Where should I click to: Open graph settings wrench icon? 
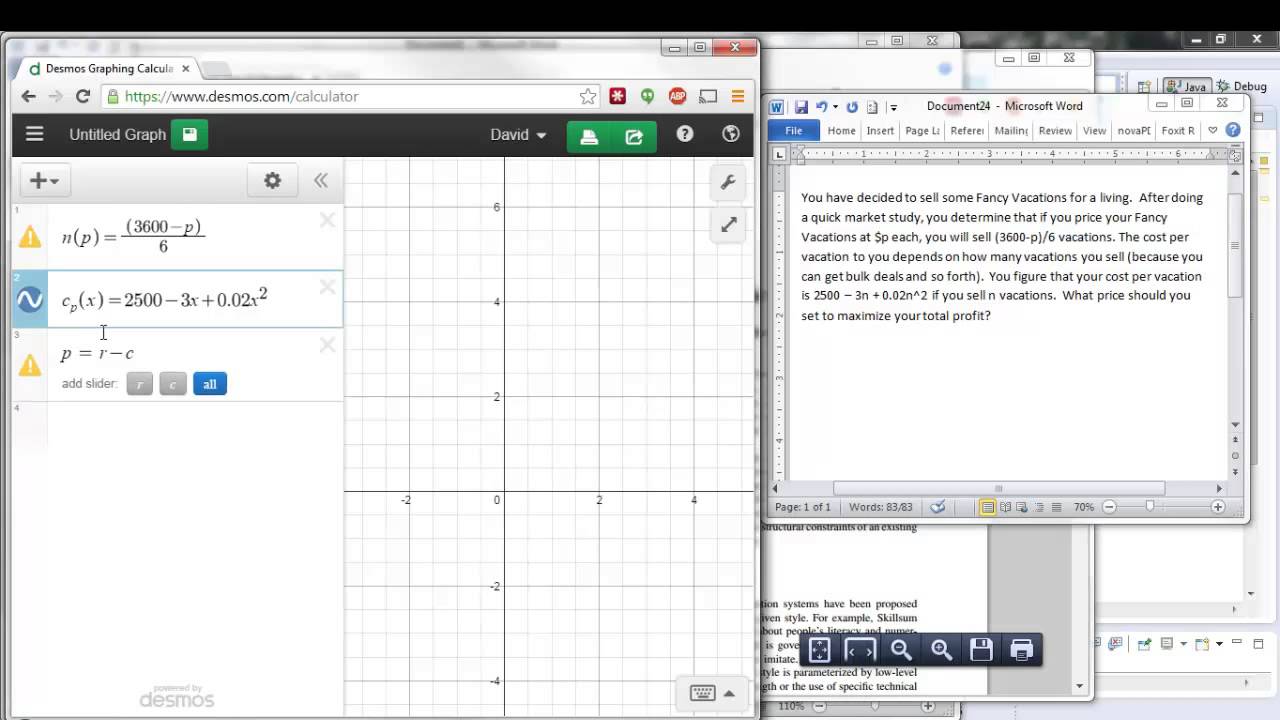728,182
